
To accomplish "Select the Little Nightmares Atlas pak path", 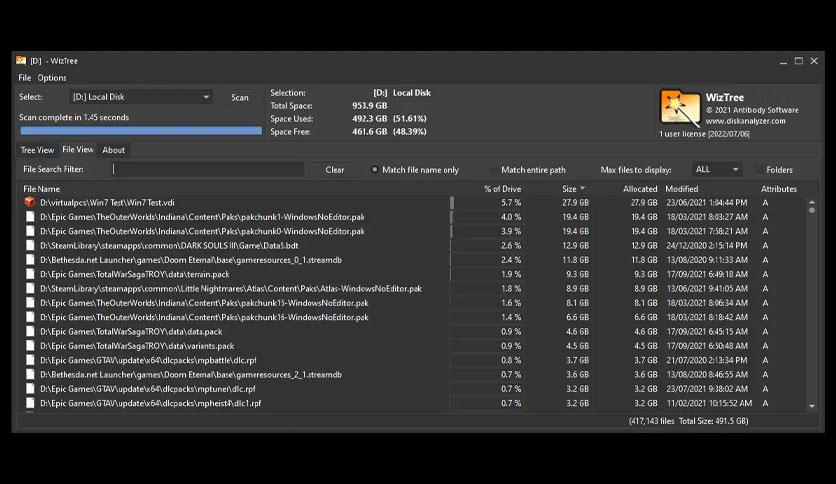I will pyautogui.click(x=231, y=288).
